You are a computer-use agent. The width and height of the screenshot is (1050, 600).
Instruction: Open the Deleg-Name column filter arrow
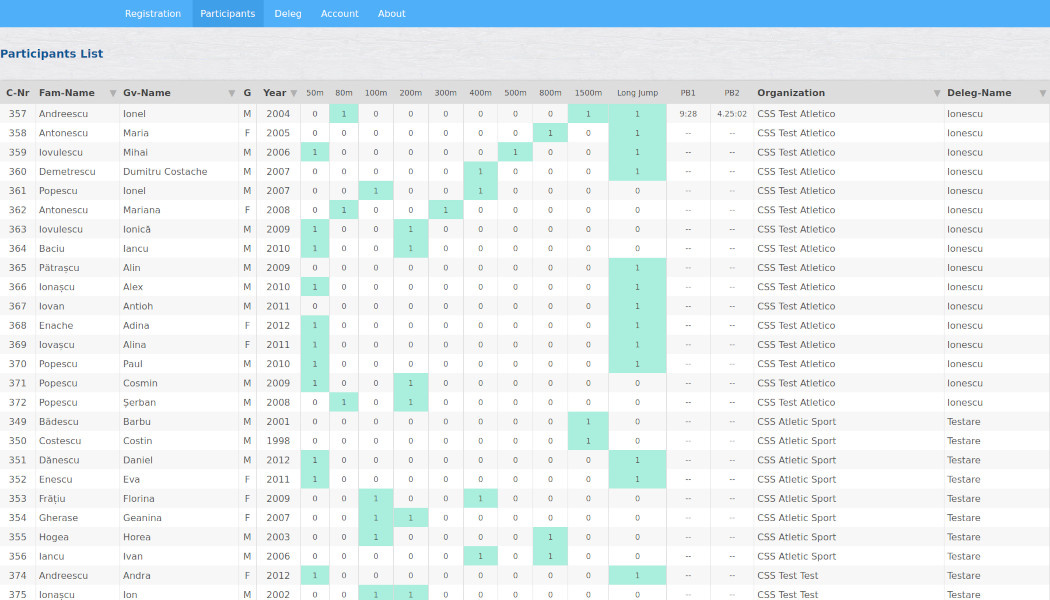click(1043, 93)
